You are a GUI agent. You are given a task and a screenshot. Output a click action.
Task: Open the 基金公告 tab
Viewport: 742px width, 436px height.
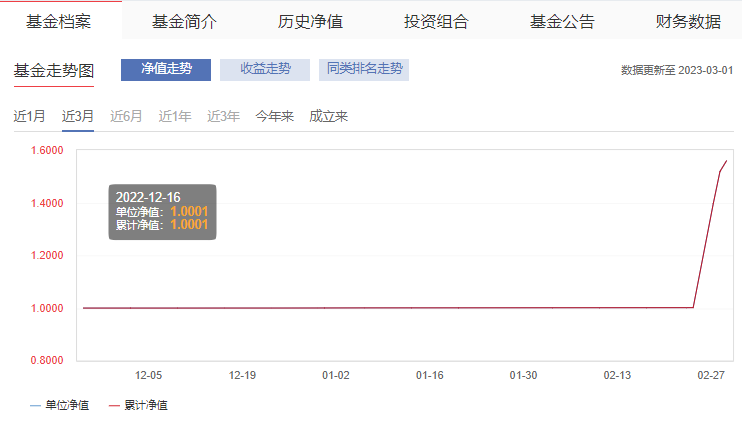562,21
